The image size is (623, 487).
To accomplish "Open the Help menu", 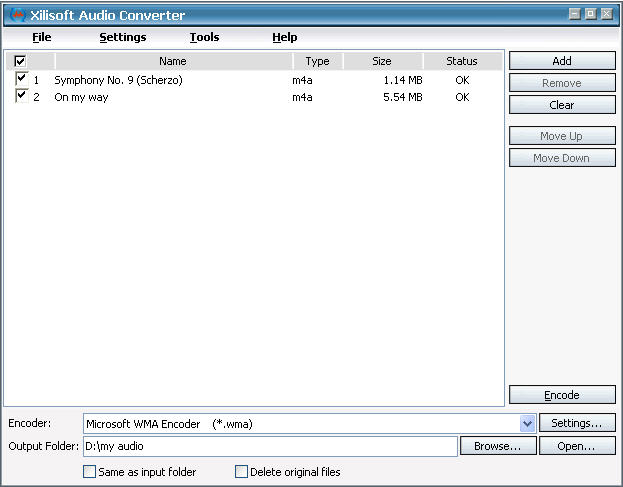I will click(284, 37).
